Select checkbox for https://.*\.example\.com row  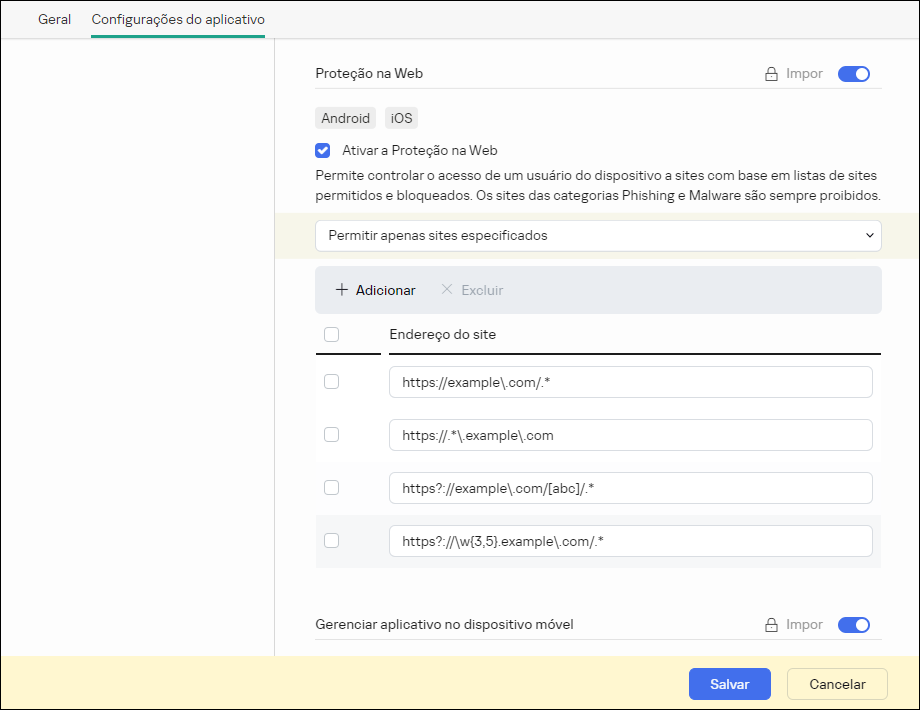pos(332,435)
